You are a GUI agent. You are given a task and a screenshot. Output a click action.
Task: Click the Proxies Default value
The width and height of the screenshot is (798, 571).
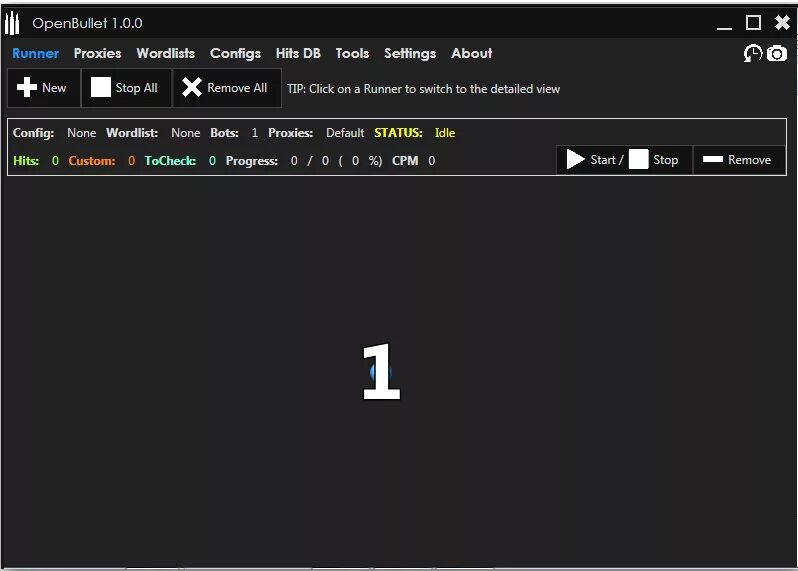[x=345, y=133]
